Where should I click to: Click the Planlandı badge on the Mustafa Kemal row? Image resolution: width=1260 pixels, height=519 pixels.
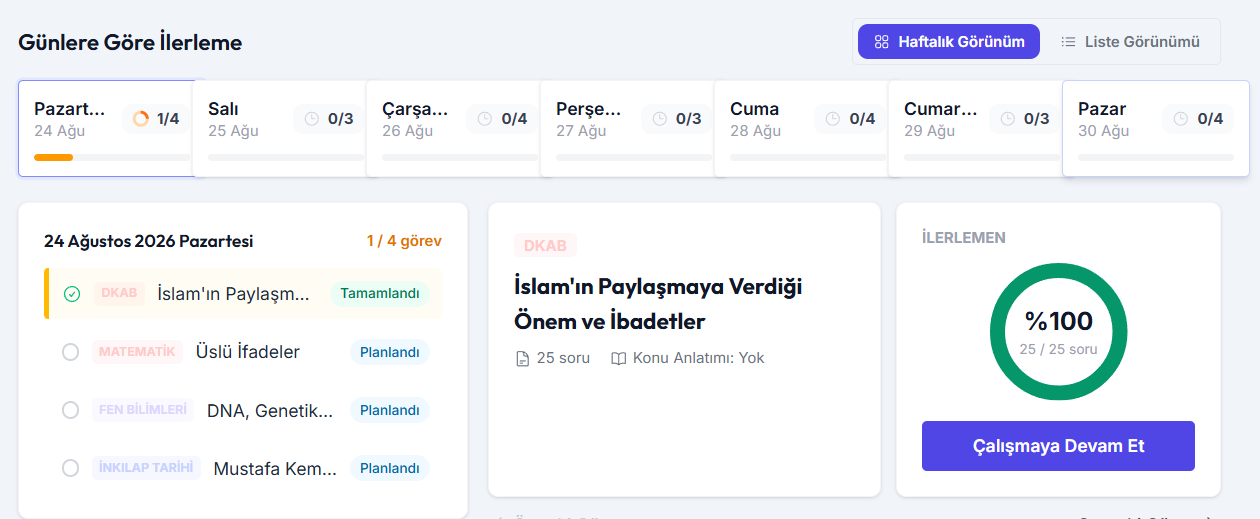click(x=390, y=468)
